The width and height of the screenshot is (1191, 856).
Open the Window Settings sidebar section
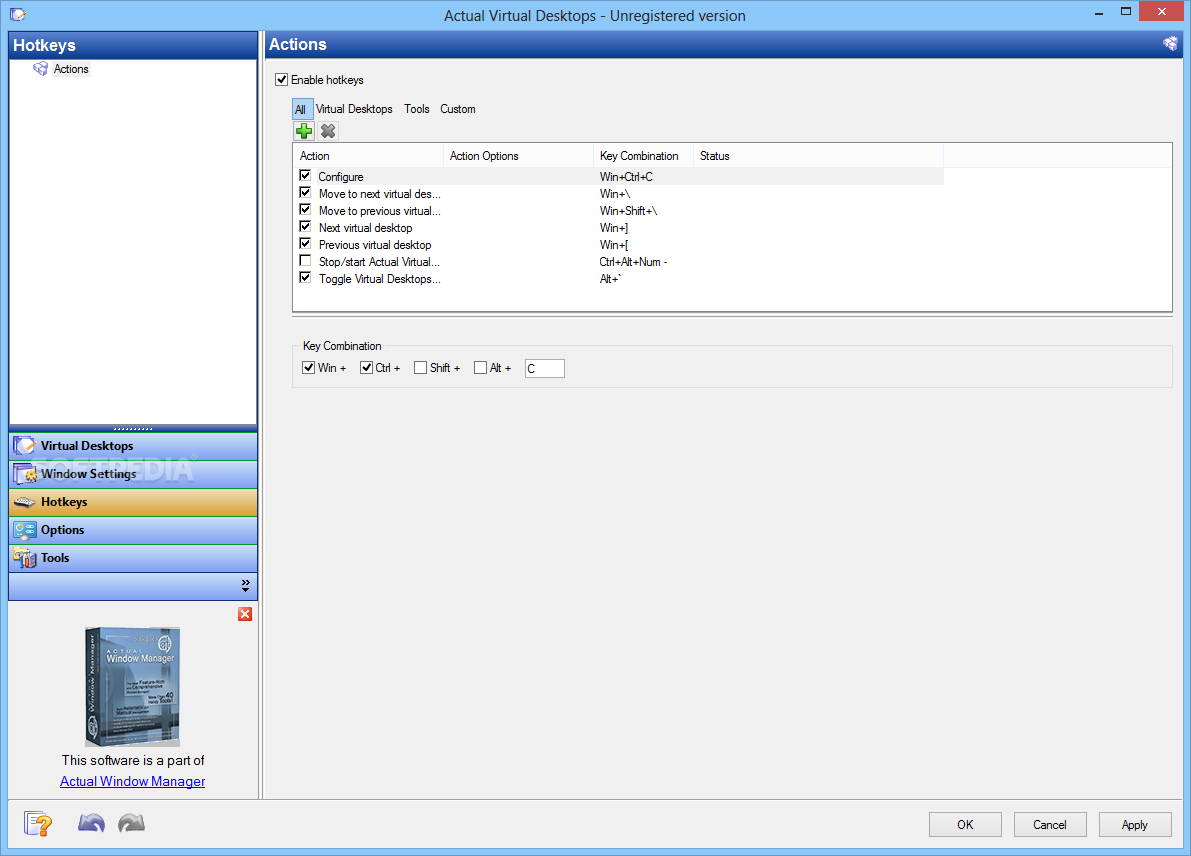tap(133, 474)
